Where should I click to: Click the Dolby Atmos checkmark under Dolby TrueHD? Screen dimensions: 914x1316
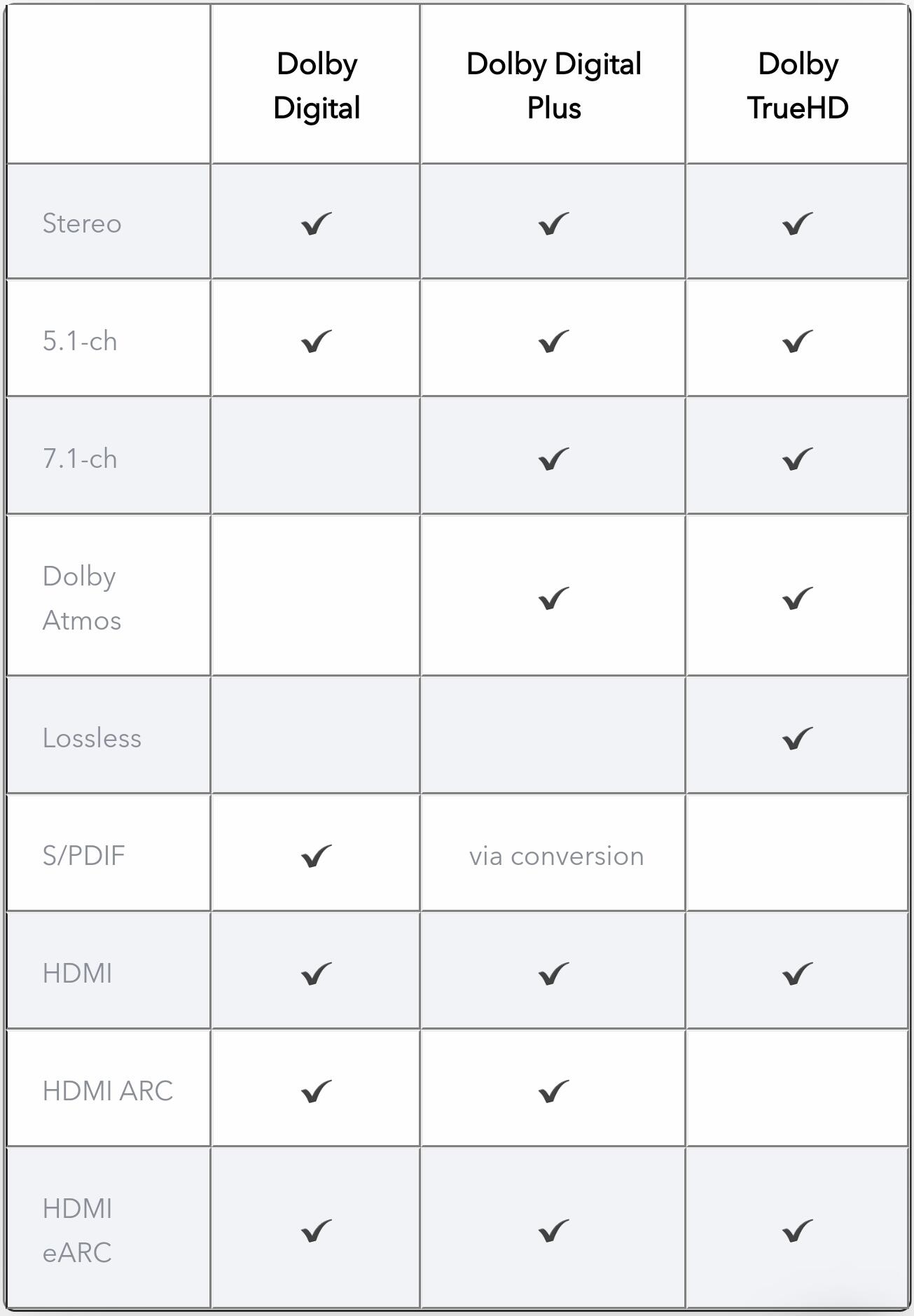[x=797, y=599]
